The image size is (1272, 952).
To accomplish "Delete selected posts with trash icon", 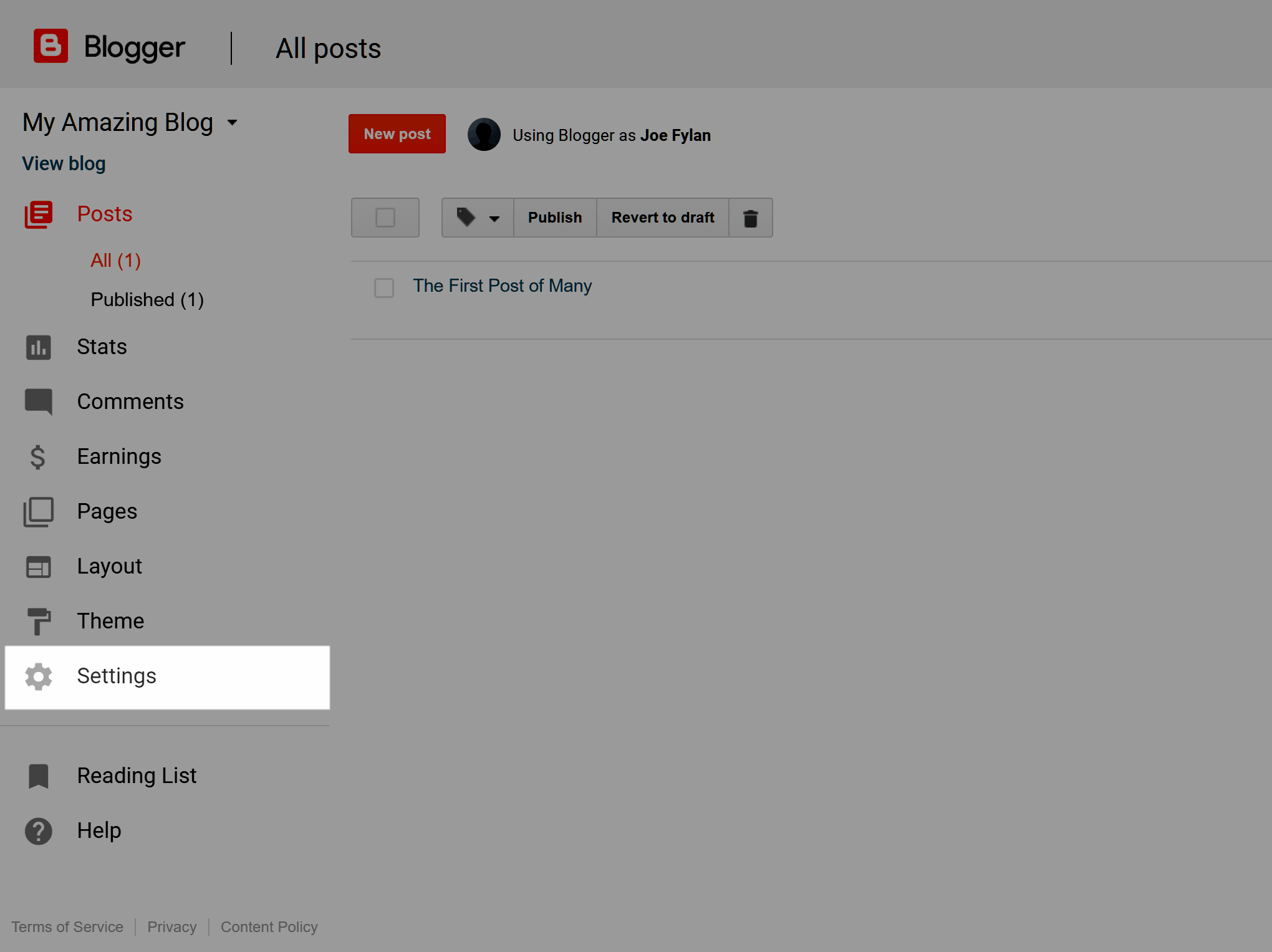I will [x=751, y=218].
